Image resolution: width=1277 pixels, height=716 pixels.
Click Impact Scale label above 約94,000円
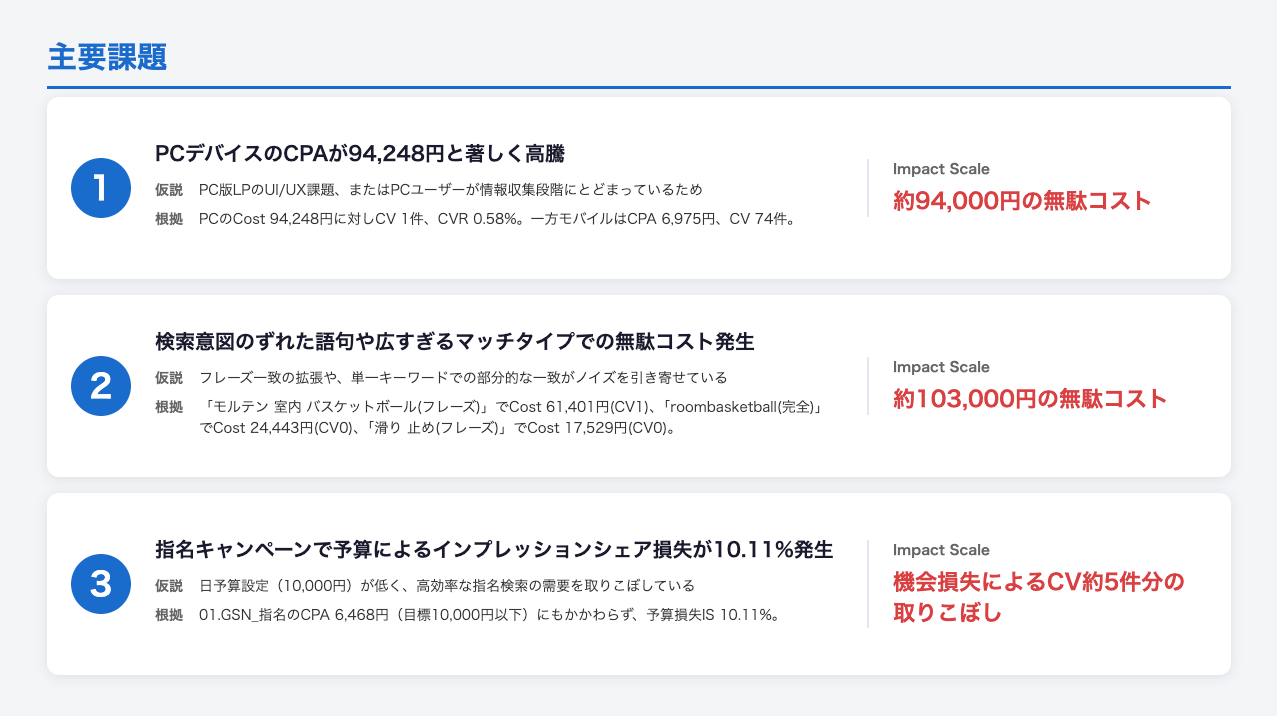pos(941,169)
